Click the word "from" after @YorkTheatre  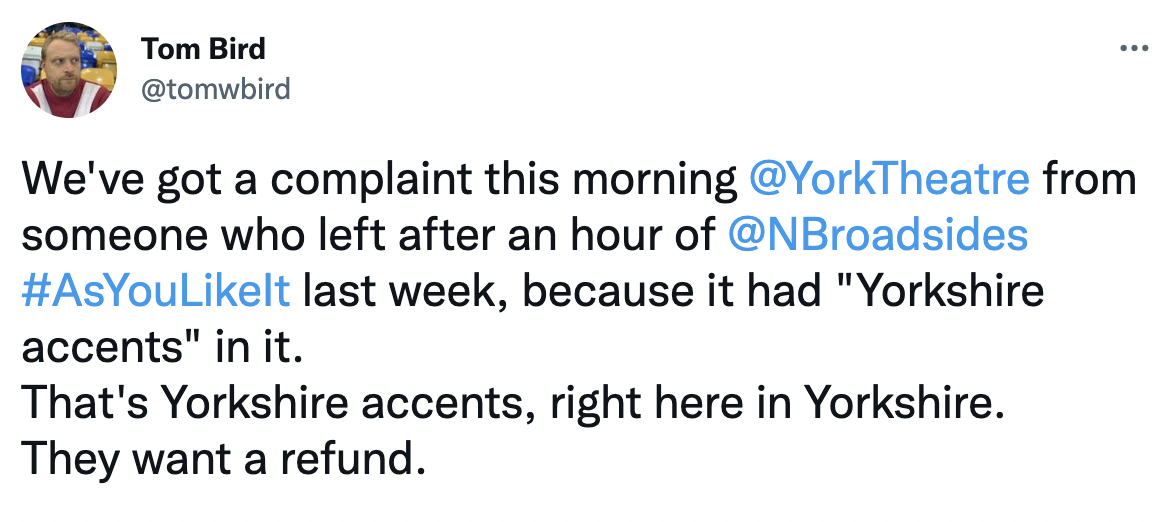click(1089, 180)
